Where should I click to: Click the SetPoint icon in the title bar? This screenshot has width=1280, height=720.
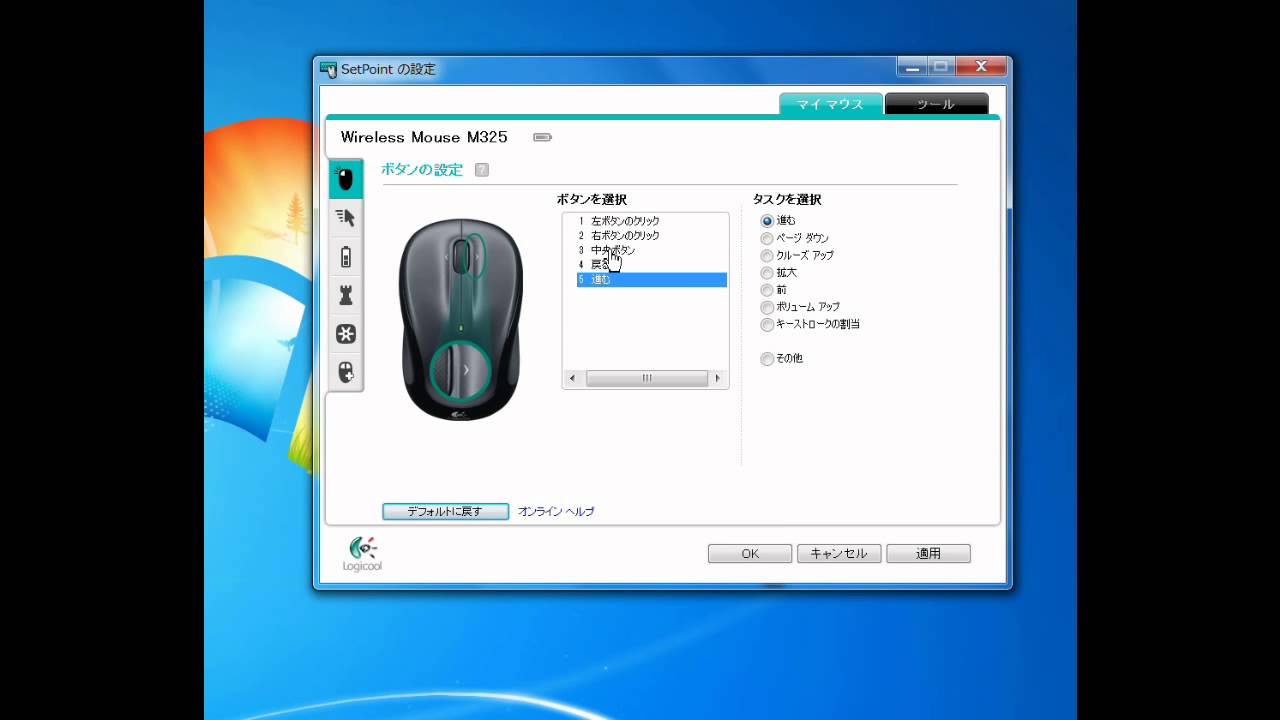(x=329, y=69)
